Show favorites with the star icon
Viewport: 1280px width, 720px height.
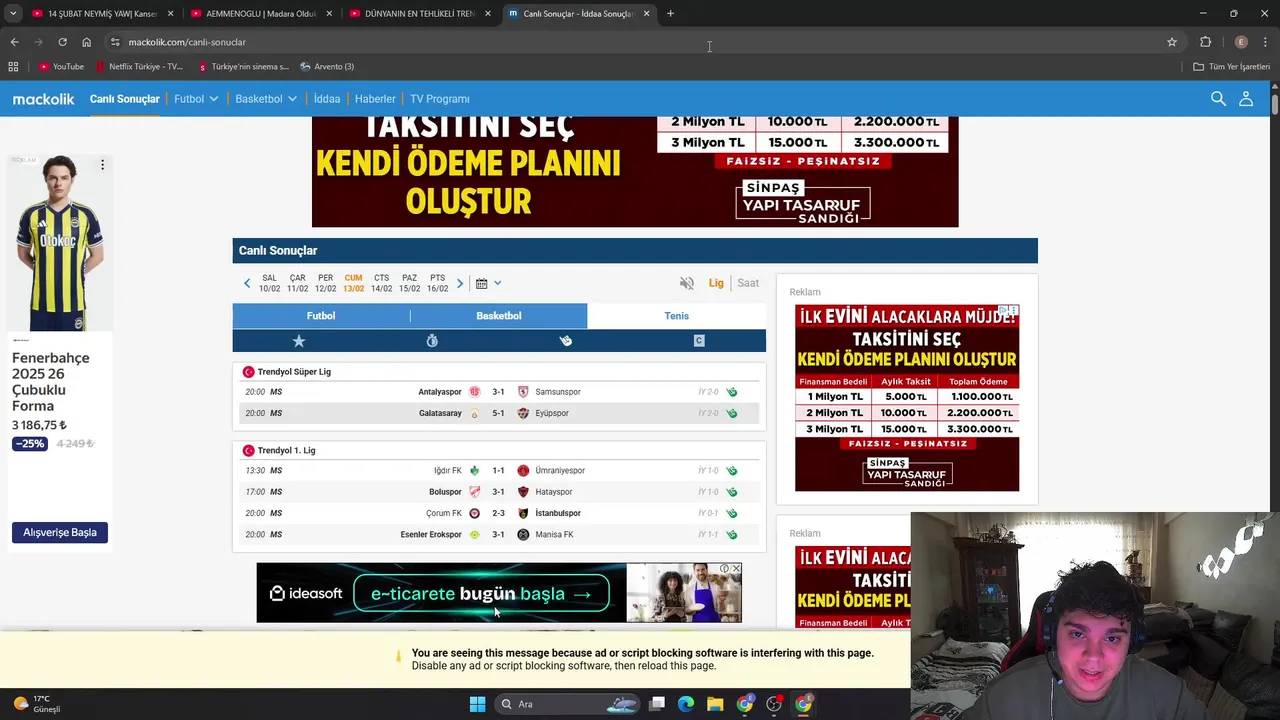(298, 341)
